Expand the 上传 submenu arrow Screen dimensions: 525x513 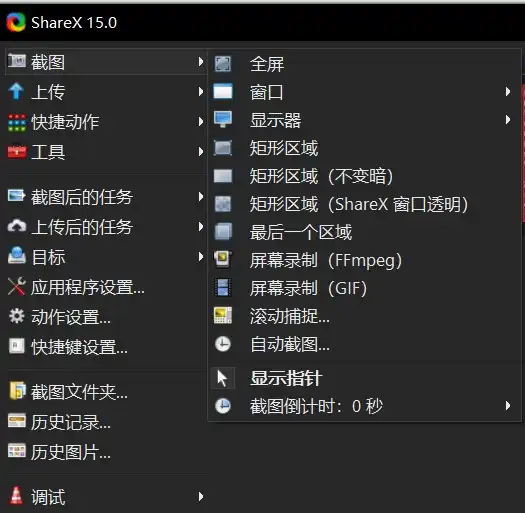[x=201, y=91]
